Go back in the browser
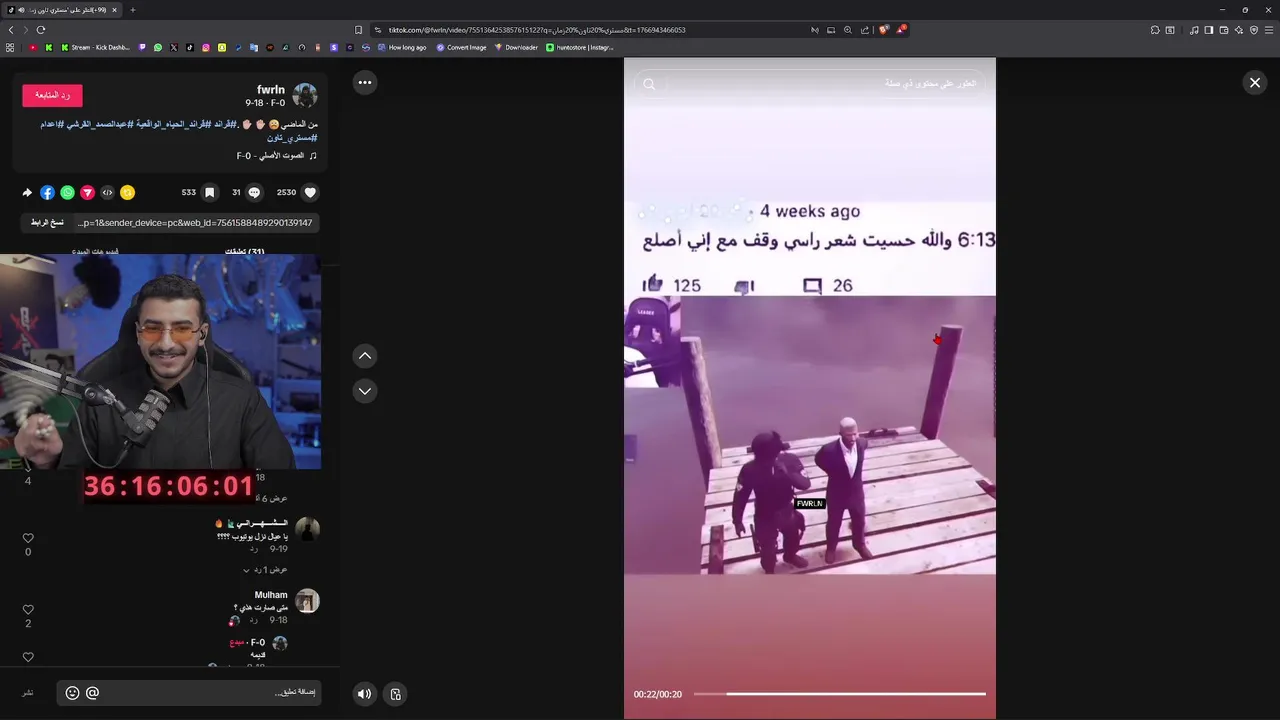The width and height of the screenshot is (1280, 720). (x=11, y=30)
